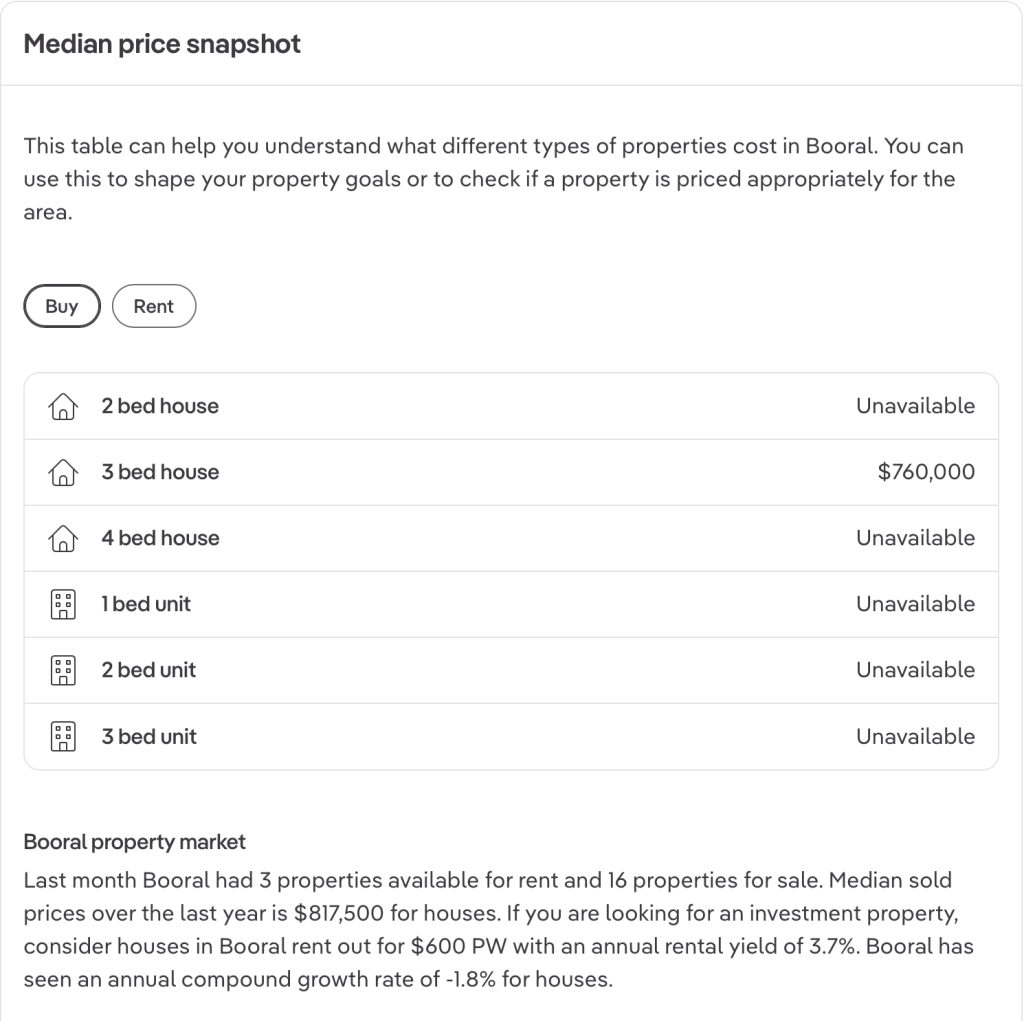Select the 4 bed house row label

[160, 538]
